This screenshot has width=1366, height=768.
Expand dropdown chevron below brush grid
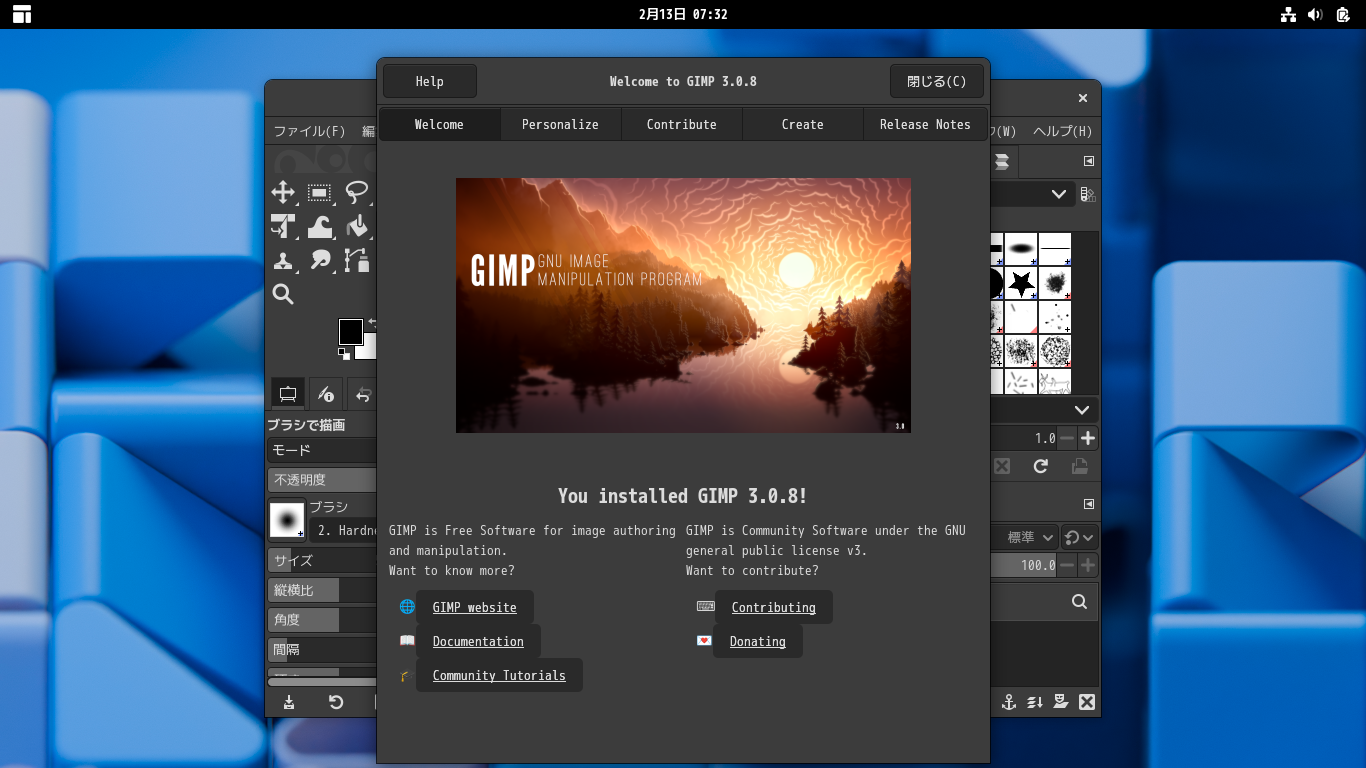click(x=1082, y=410)
